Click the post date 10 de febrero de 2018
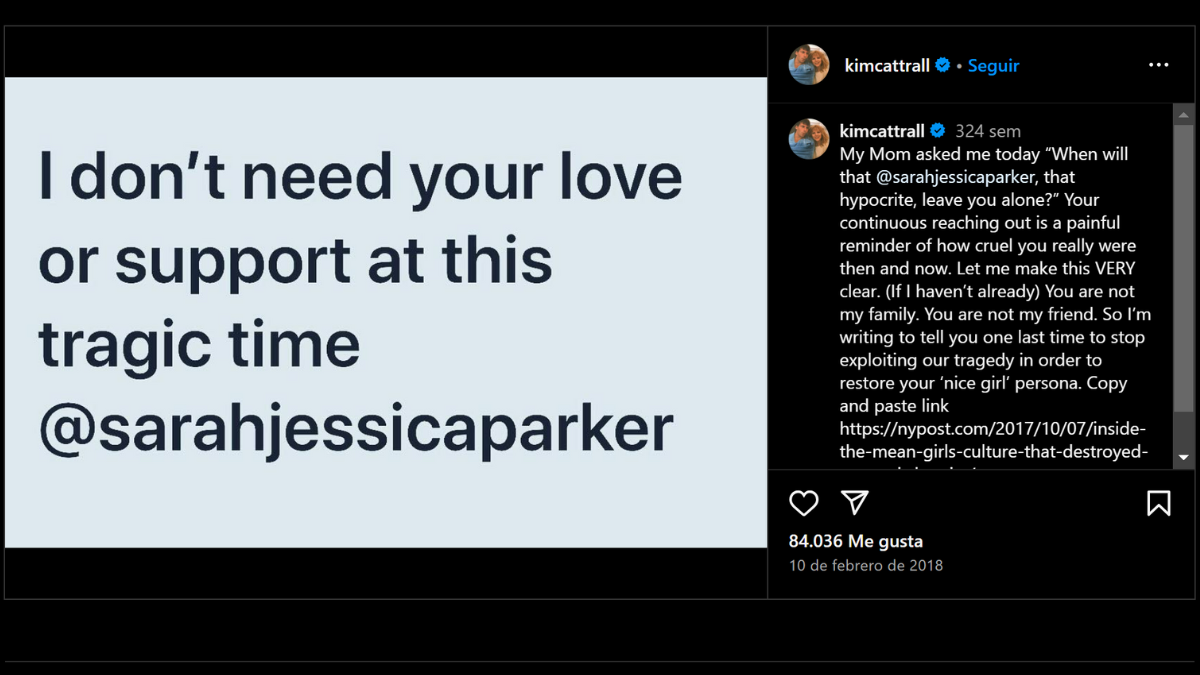This screenshot has width=1200, height=675. [x=866, y=565]
